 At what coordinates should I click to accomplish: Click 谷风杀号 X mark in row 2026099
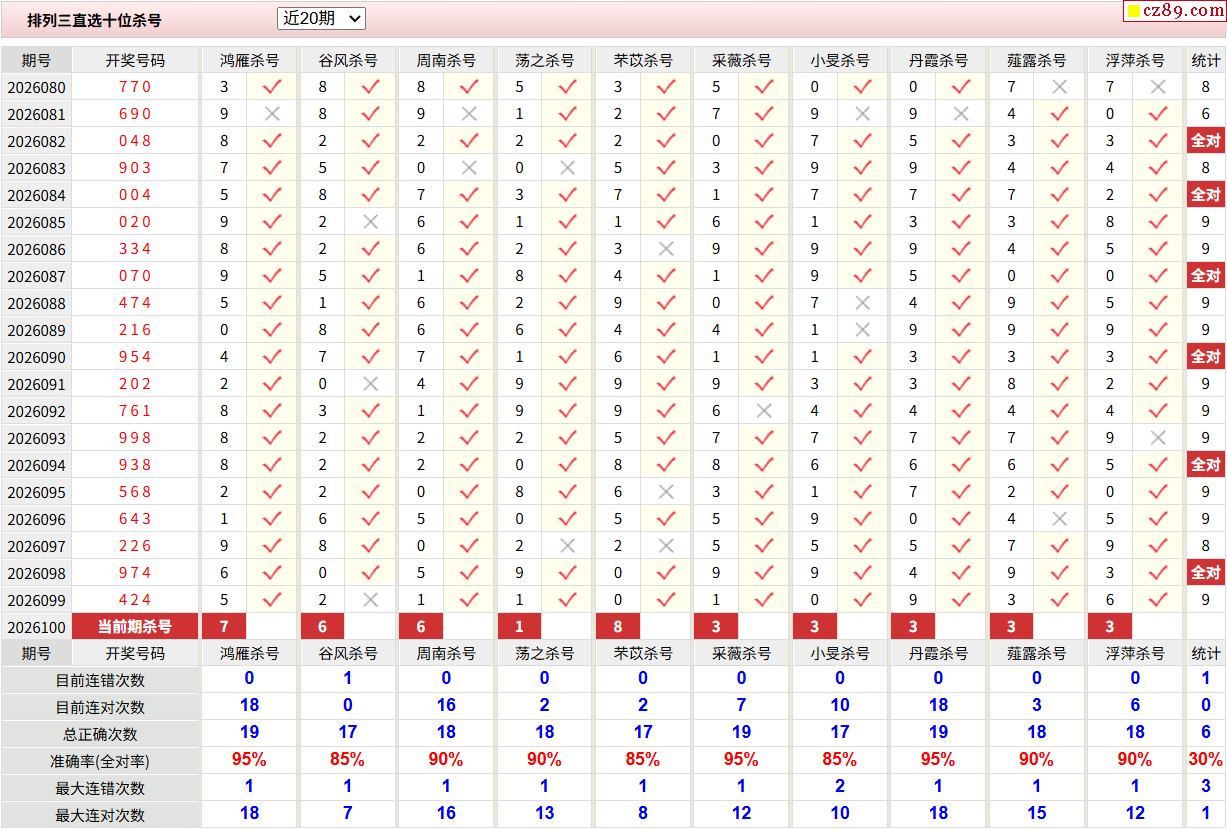coord(371,600)
